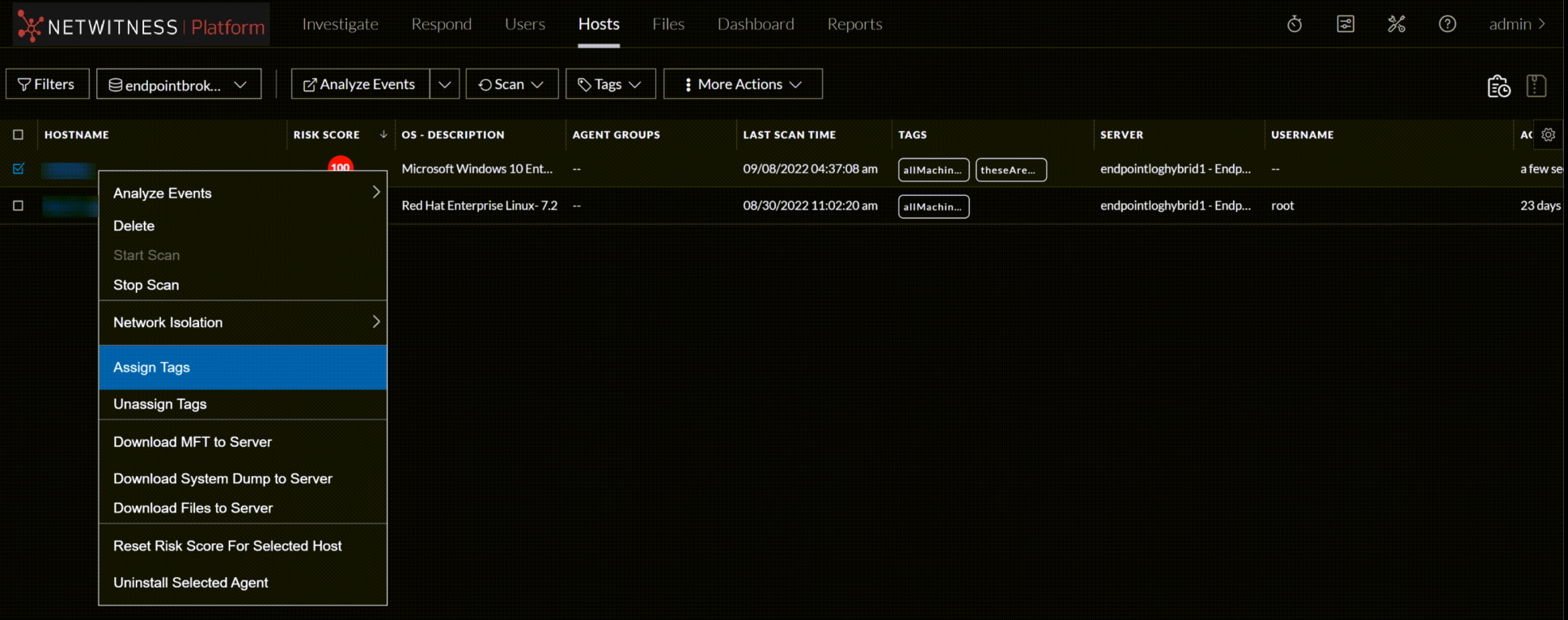Open column settings gear icon
Screen dimensions: 1568x620
point(1548,135)
